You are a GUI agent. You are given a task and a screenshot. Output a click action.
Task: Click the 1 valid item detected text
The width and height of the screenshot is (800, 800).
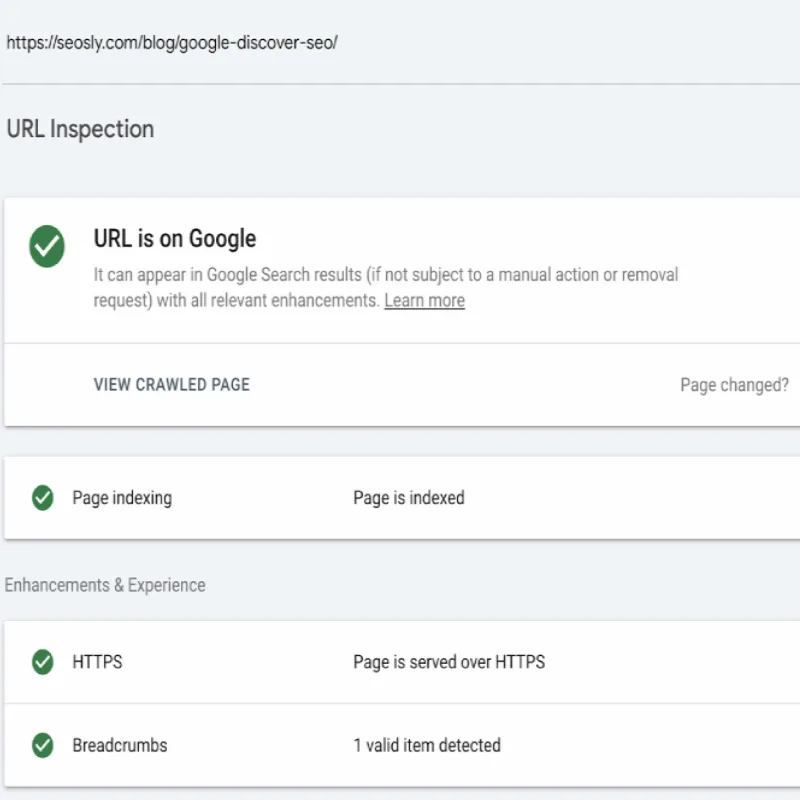pos(427,745)
